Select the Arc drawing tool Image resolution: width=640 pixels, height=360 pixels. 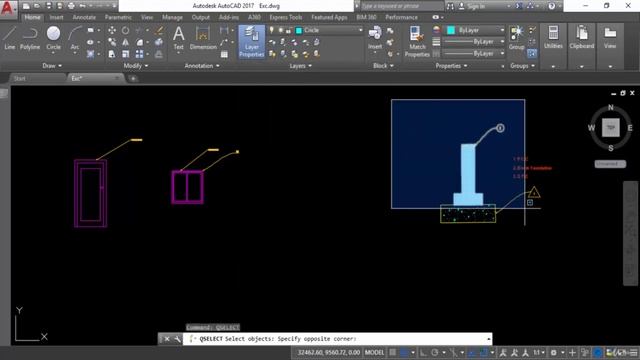(74, 38)
